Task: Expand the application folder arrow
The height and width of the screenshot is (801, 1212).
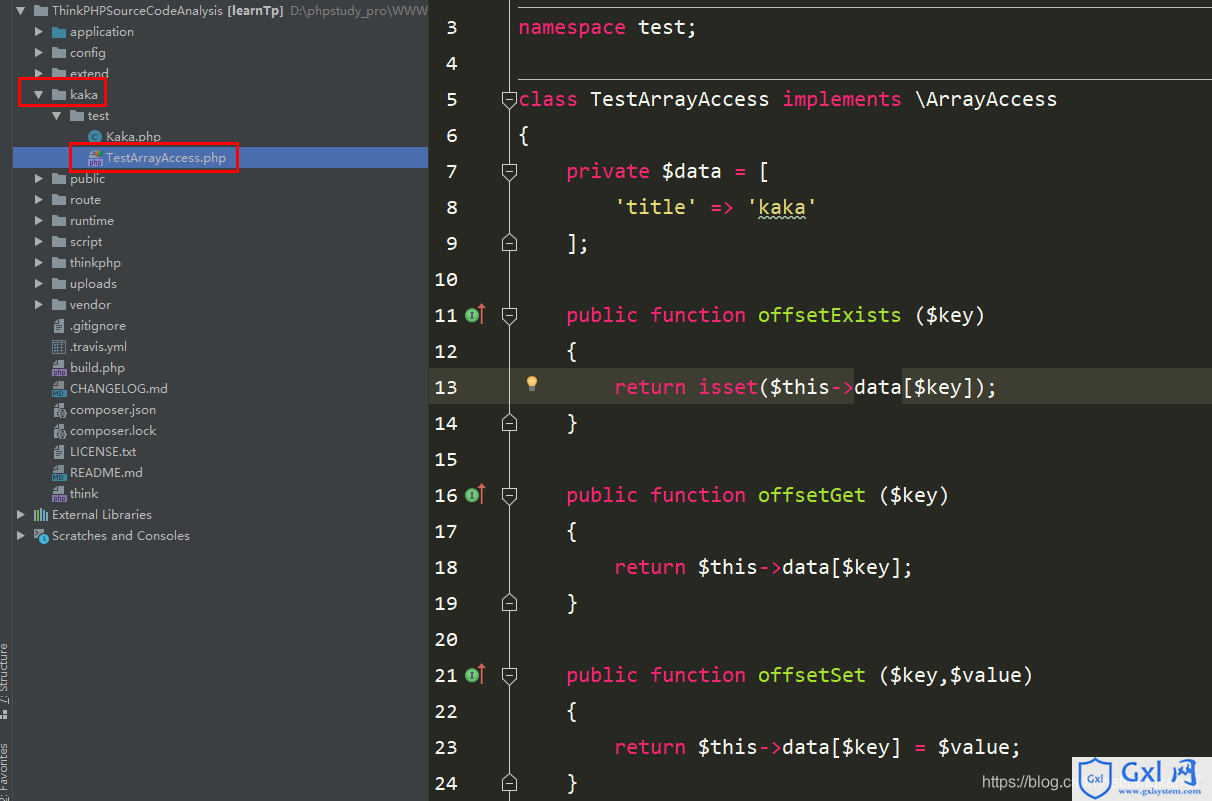Action: coord(39,32)
